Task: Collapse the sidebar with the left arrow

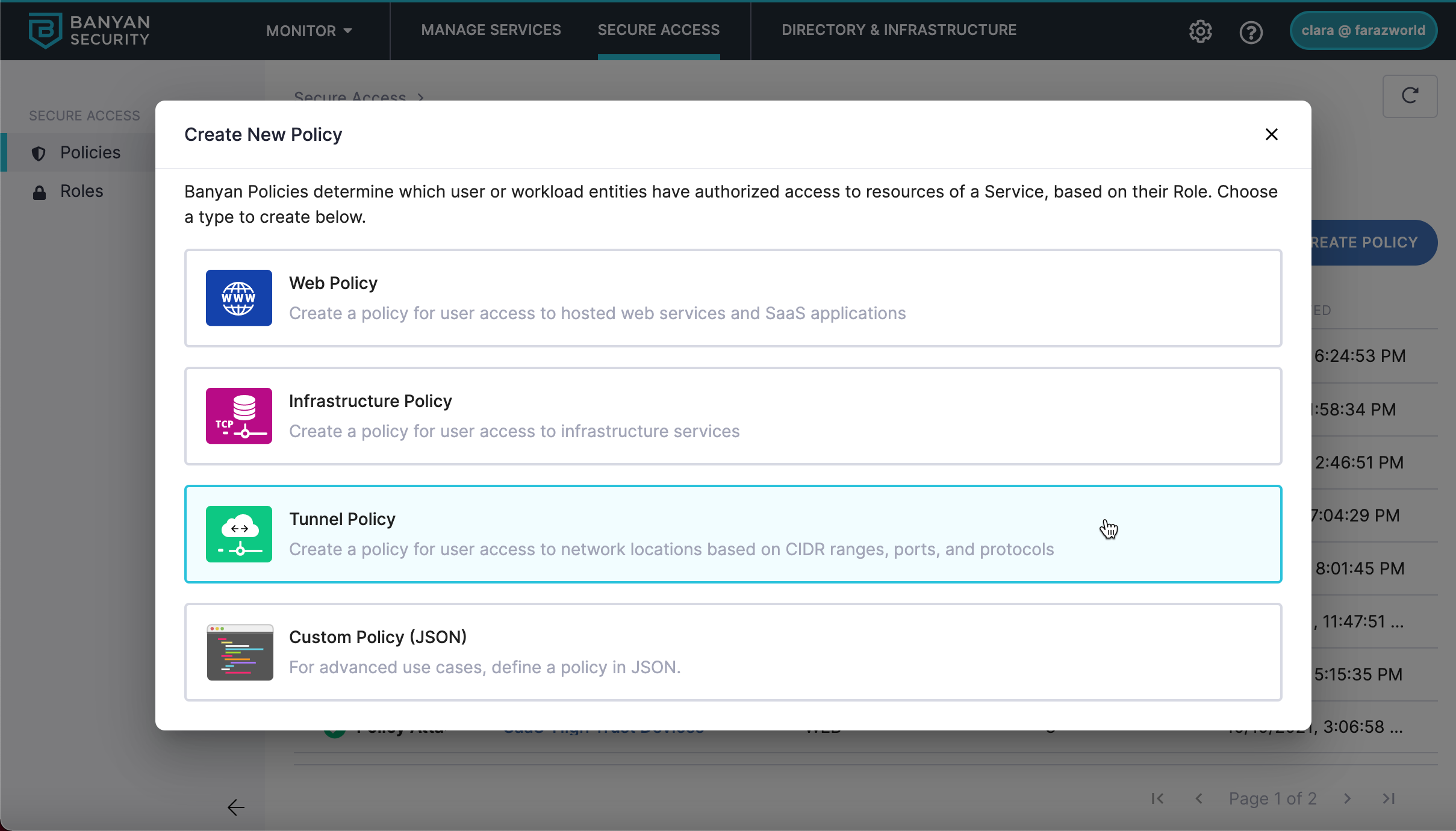Action: click(x=235, y=807)
